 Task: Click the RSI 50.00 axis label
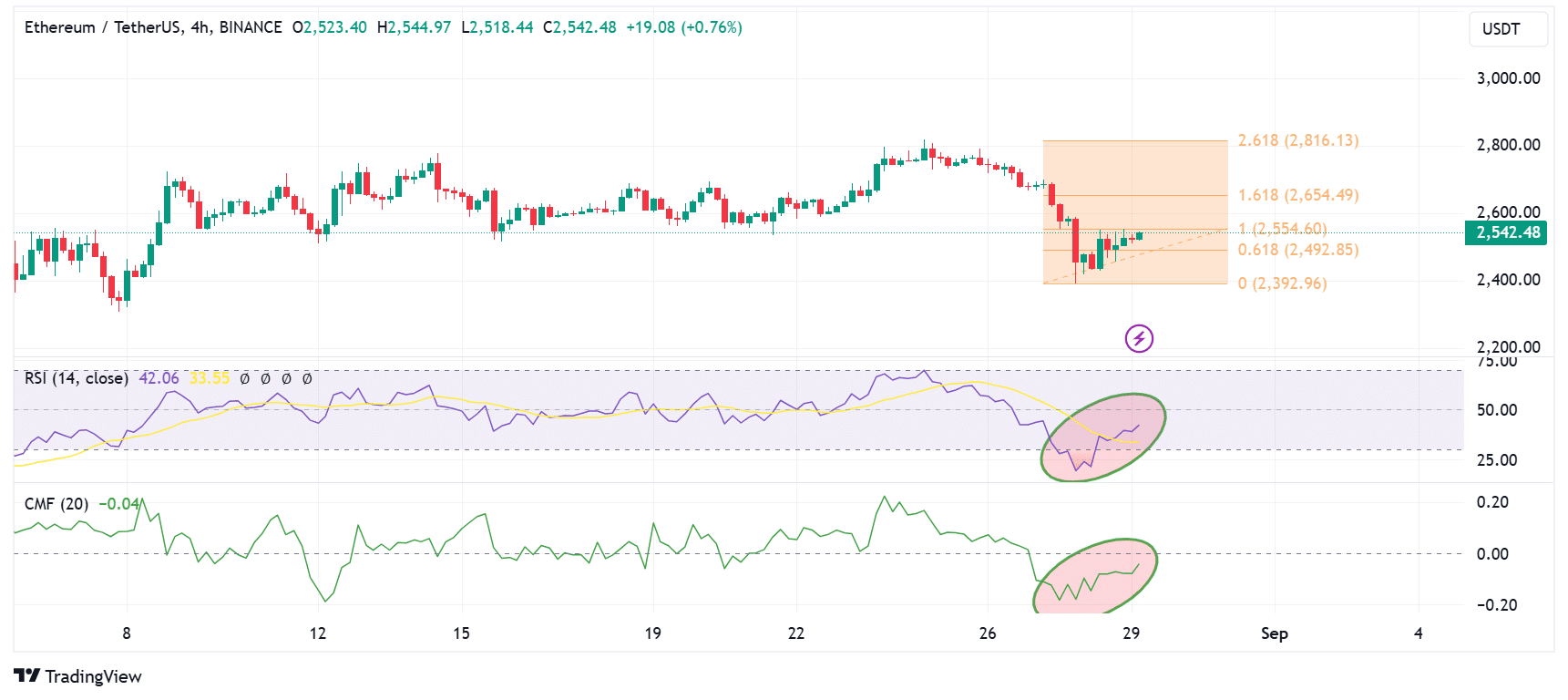[x=1497, y=410]
